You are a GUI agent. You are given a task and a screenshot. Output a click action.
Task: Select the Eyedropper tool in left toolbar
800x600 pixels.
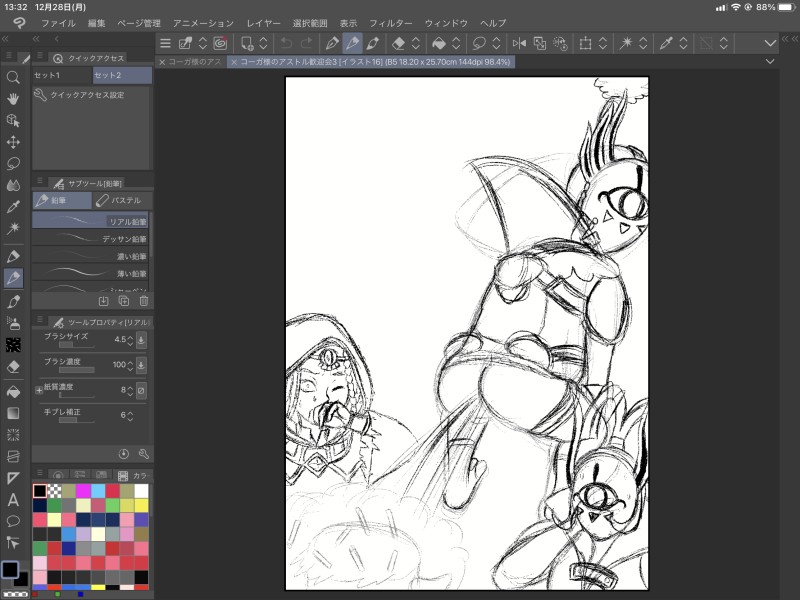point(13,207)
